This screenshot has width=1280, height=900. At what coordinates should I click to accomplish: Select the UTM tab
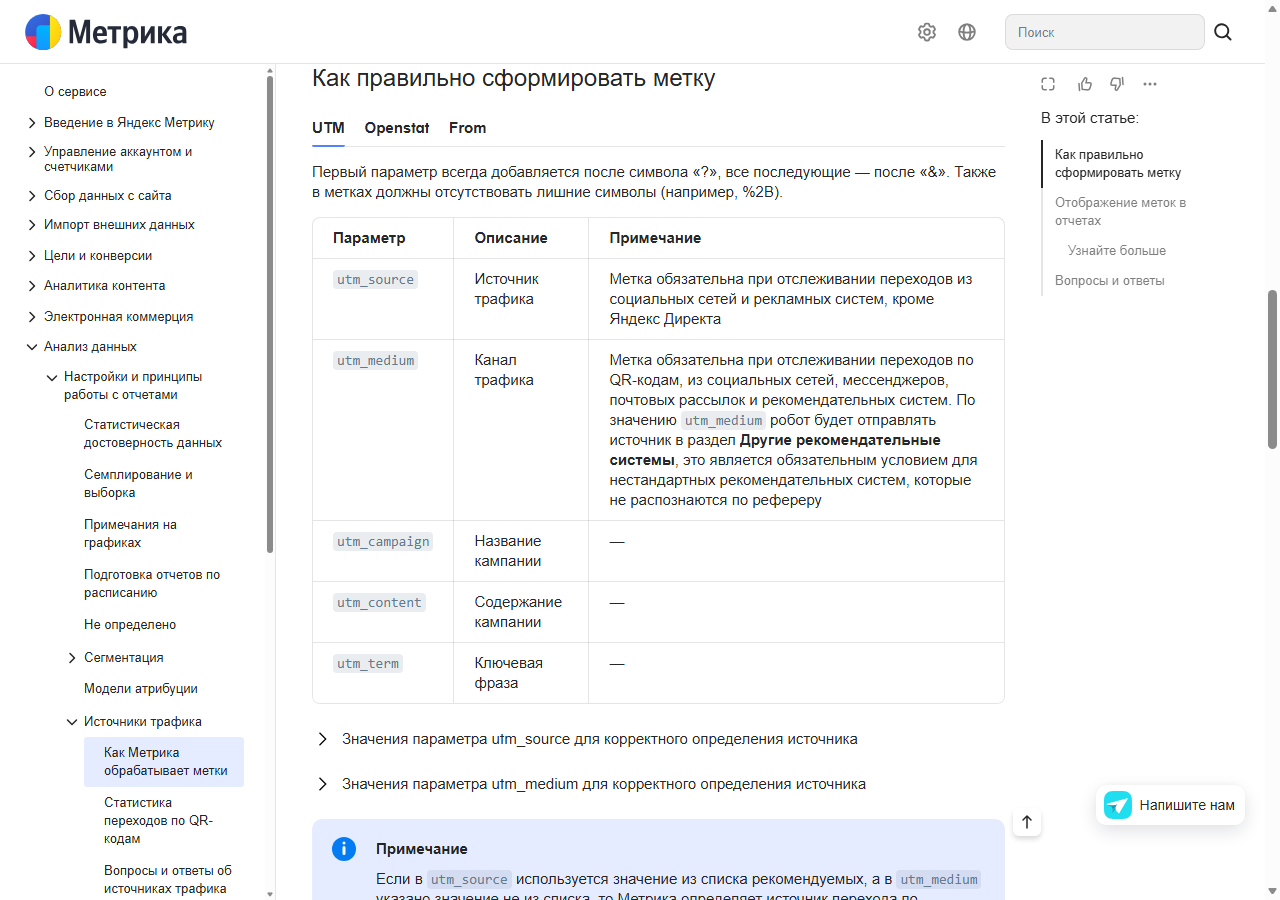328,128
